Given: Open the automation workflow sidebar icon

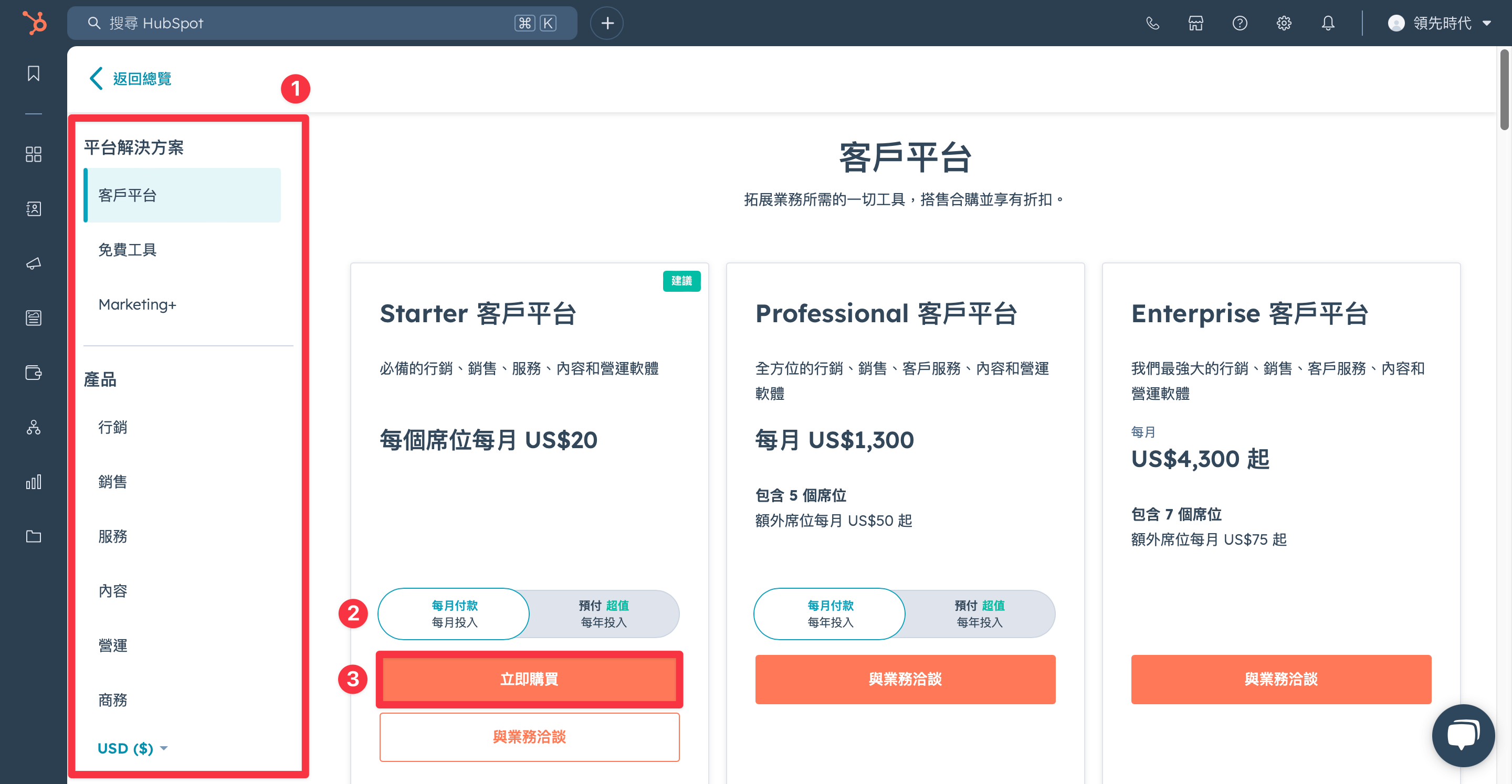Looking at the screenshot, I should click(34, 427).
